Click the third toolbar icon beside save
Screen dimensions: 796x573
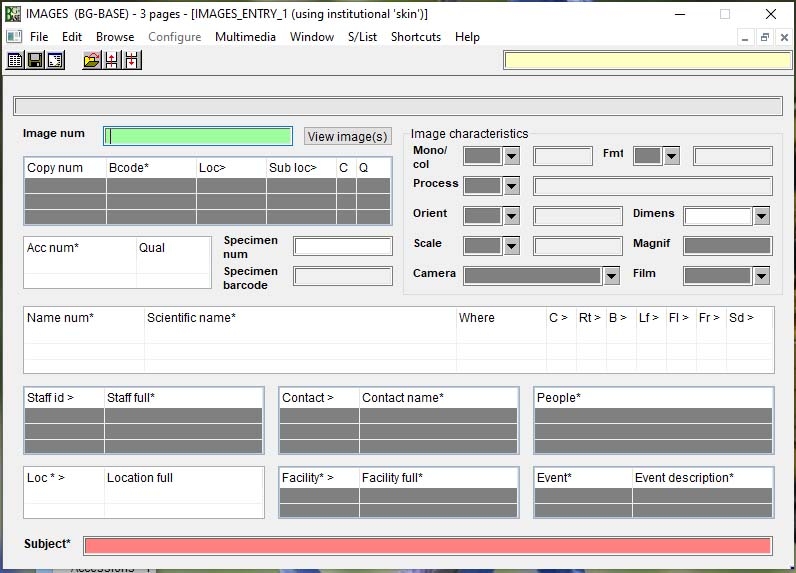[55, 61]
